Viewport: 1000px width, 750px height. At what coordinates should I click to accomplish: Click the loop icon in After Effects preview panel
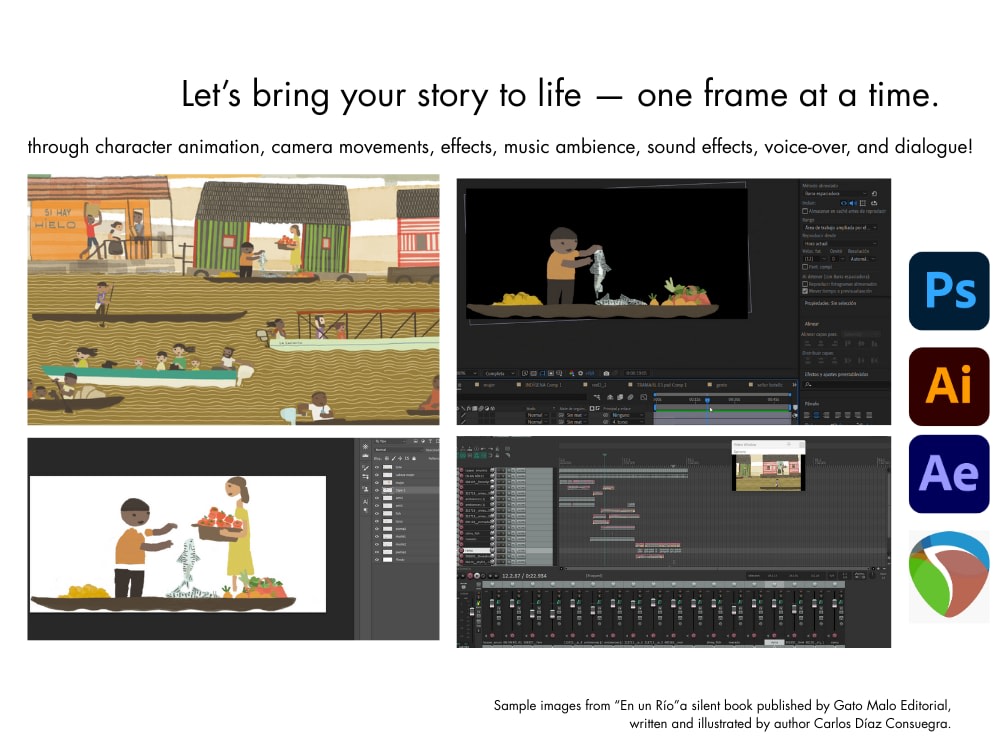point(874,203)
